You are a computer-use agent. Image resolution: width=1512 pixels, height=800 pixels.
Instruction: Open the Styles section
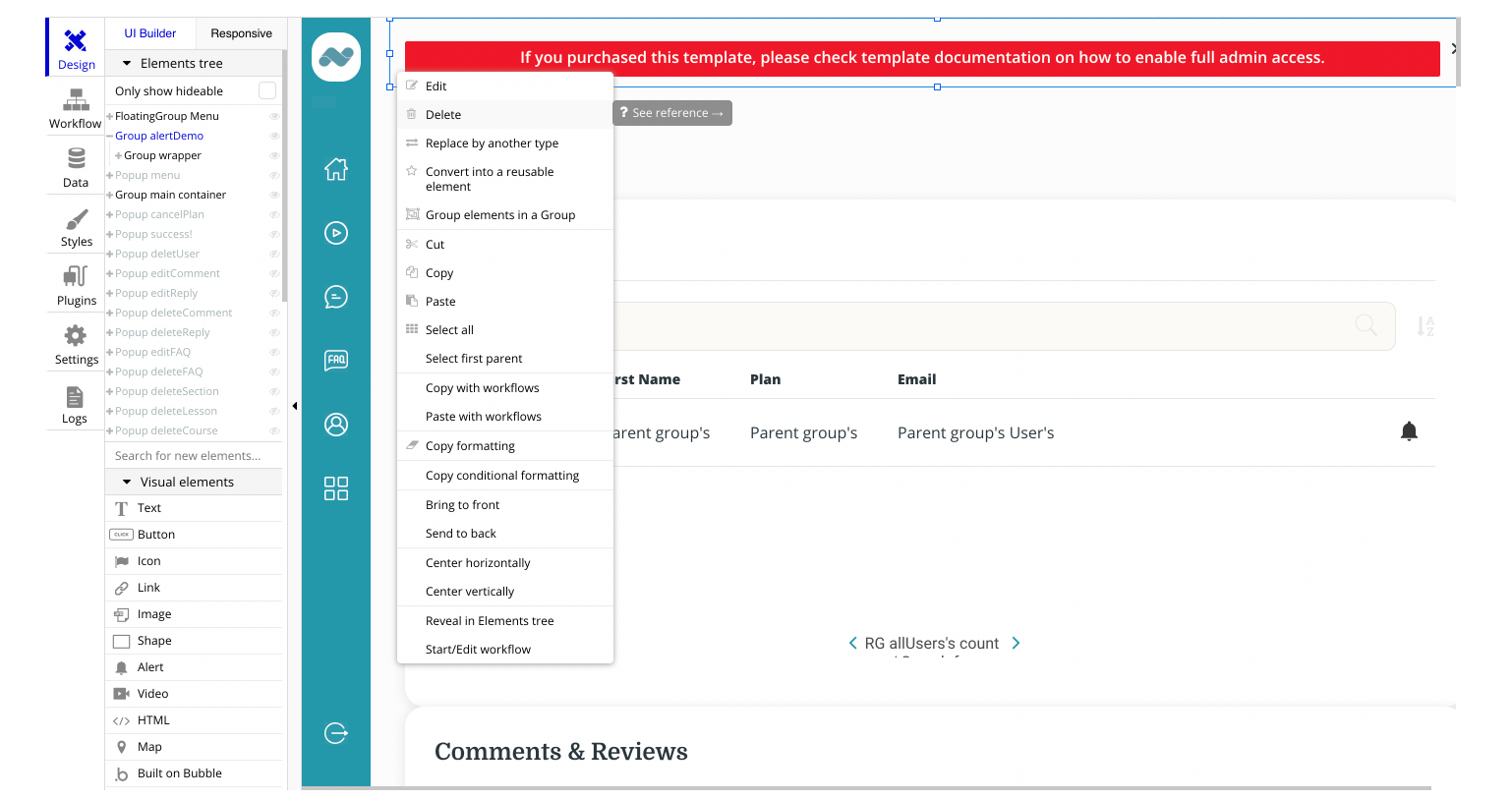pos(76,226)
